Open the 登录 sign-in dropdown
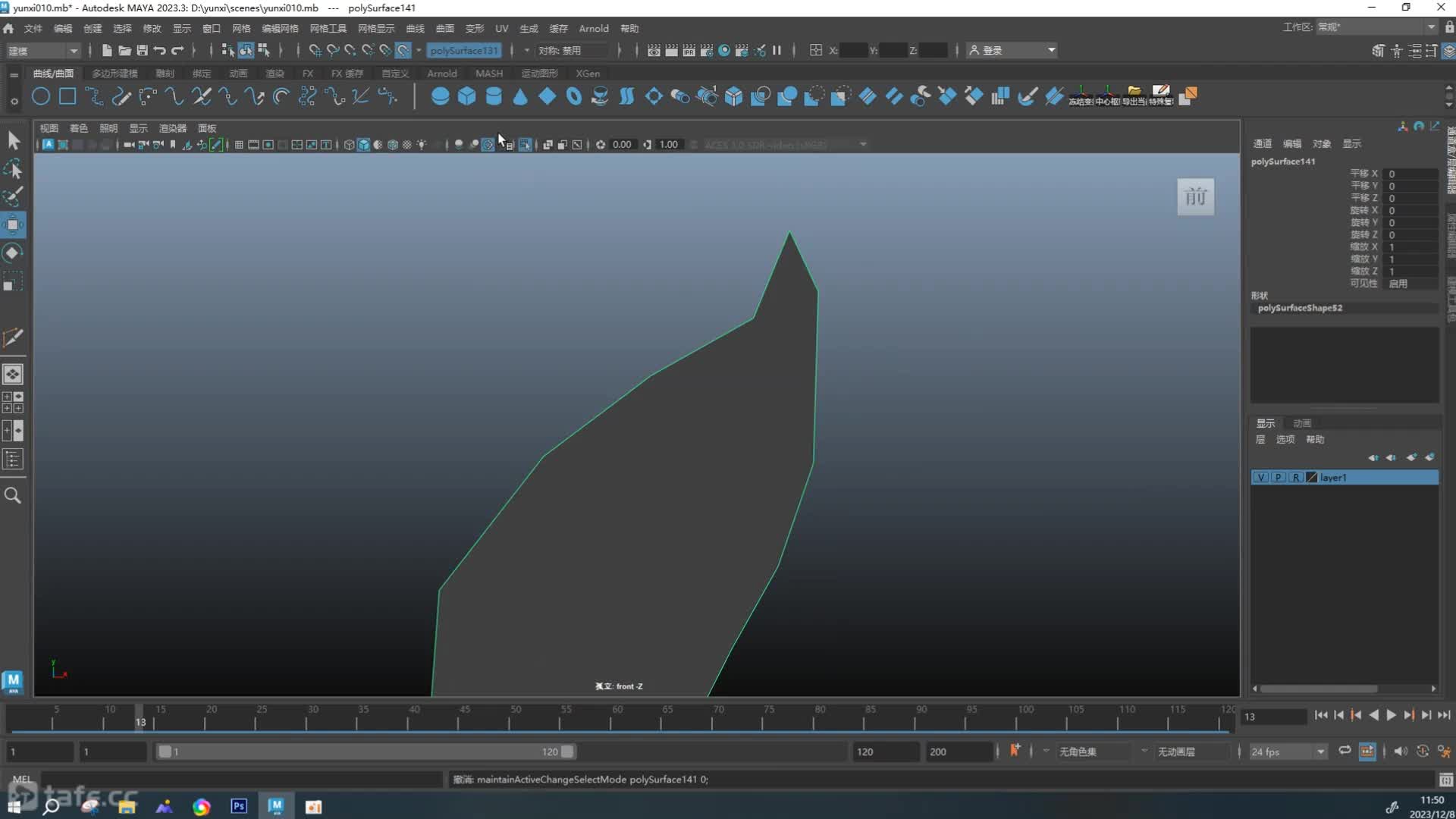This screenshot has width=1456, height=819. [1012, 50]
